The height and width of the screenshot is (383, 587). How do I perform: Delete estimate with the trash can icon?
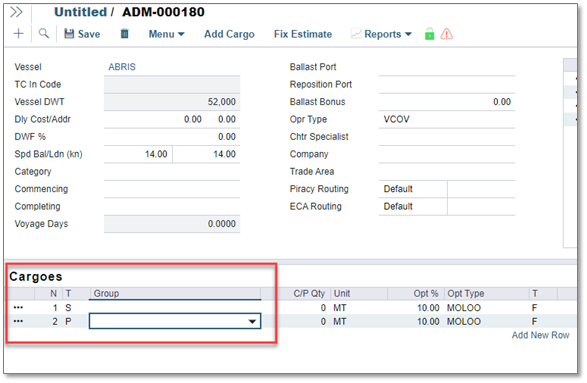pos(124,34)
